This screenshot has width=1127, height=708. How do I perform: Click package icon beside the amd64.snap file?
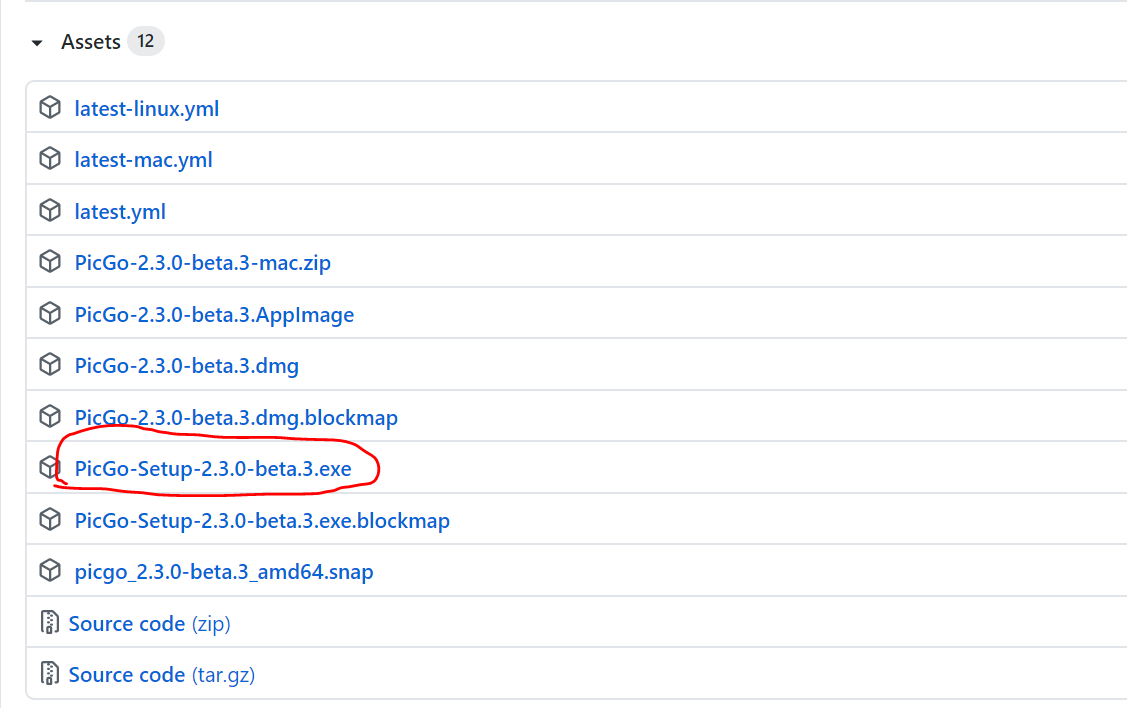(x=50, y=570)
